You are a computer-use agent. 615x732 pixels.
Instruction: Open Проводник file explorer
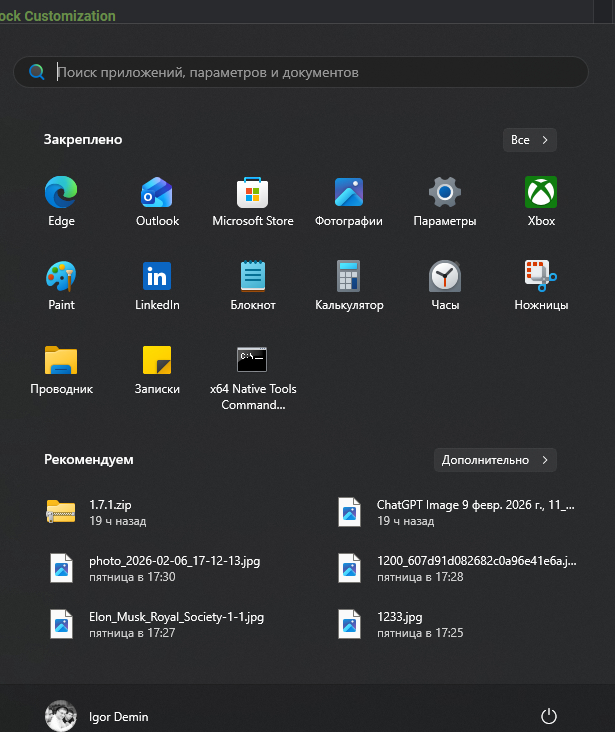pyautogui.click(x=61, y=369)
